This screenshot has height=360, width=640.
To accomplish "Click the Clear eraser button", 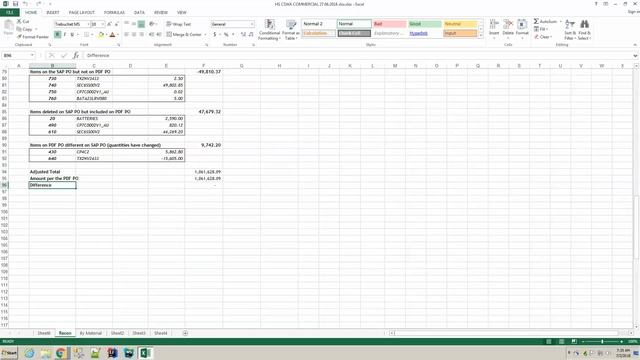I will click(x=544, y=37).
